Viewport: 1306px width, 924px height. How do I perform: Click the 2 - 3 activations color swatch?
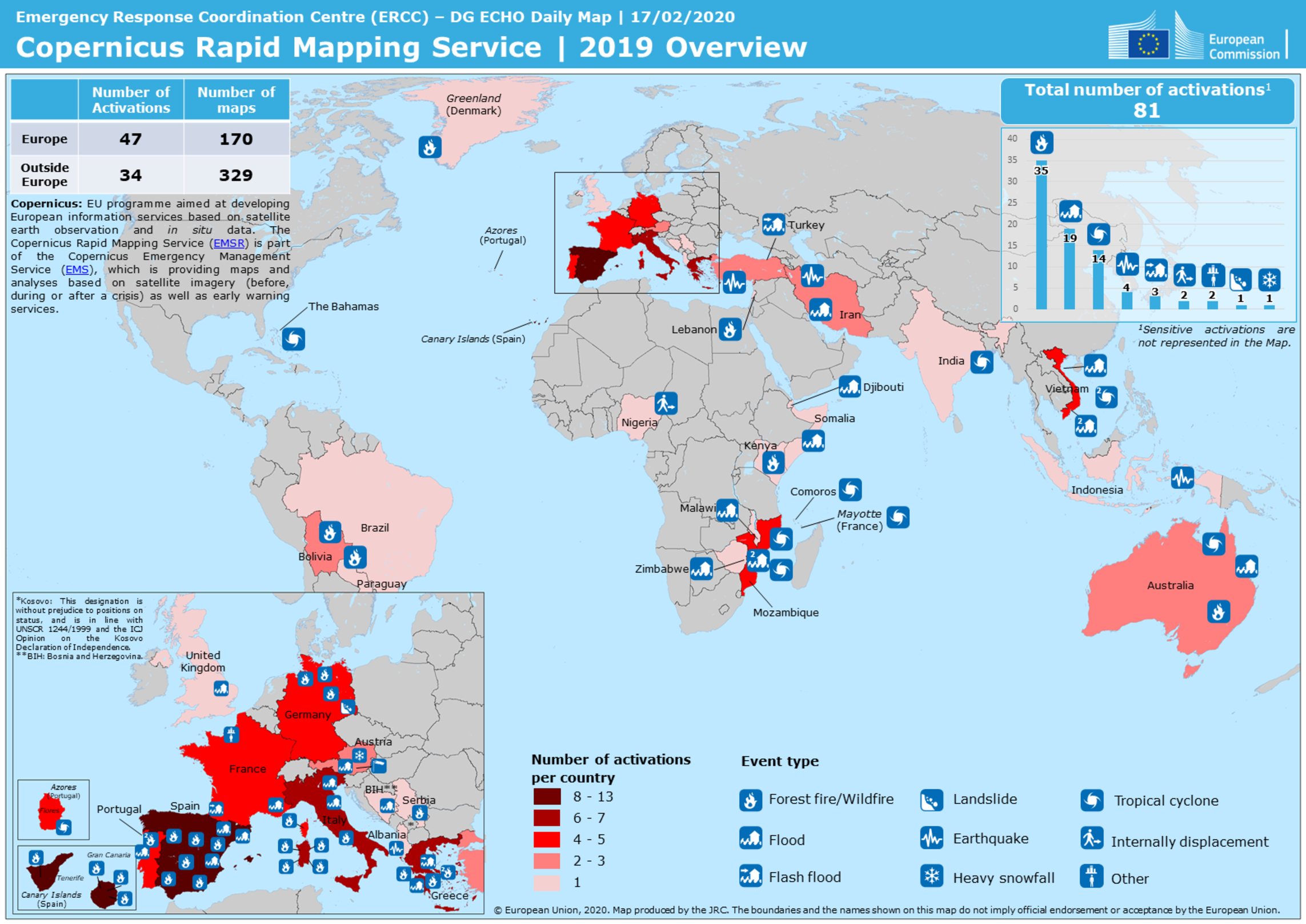[547, 861]
